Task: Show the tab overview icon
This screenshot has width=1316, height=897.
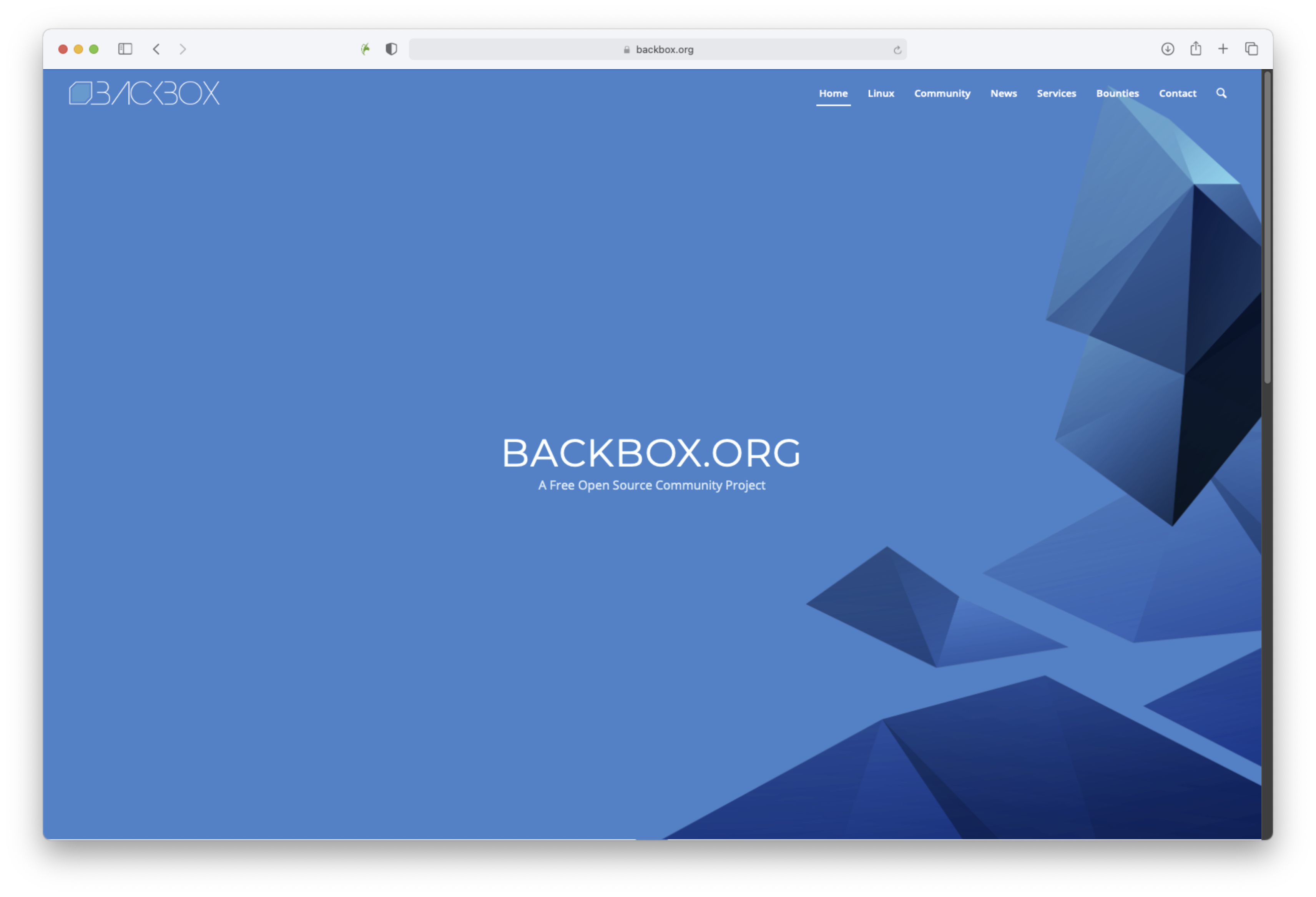Action: tap(1251, 49)
